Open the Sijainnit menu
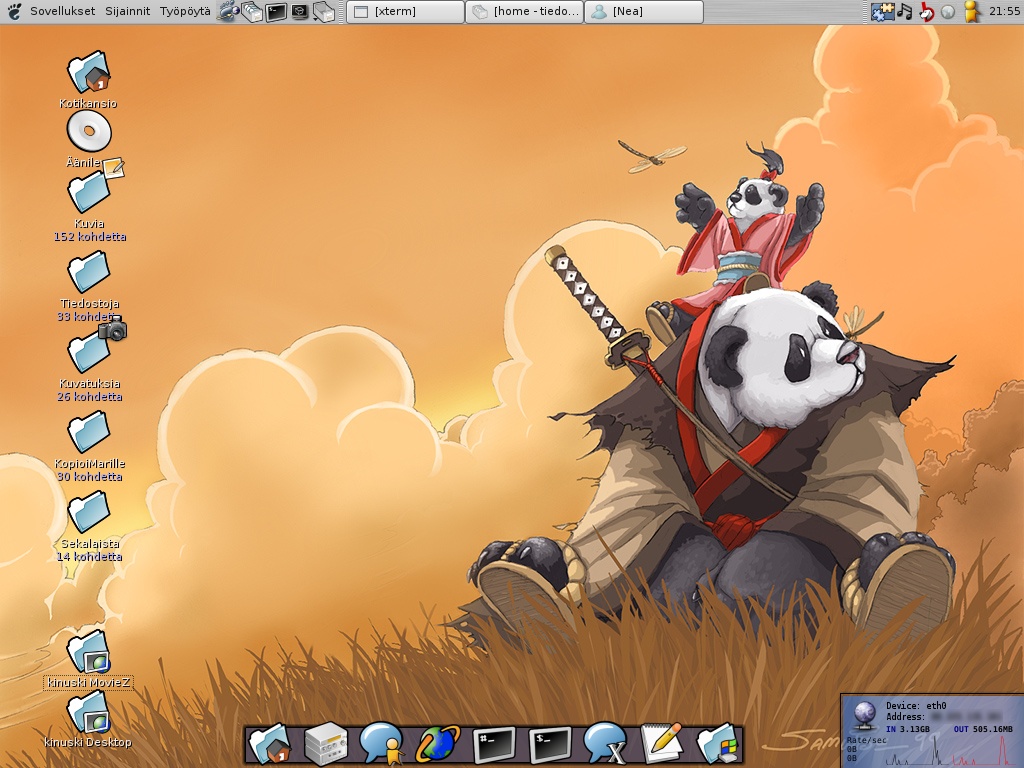The image size is (1024, 768). (x=127, y=11)
